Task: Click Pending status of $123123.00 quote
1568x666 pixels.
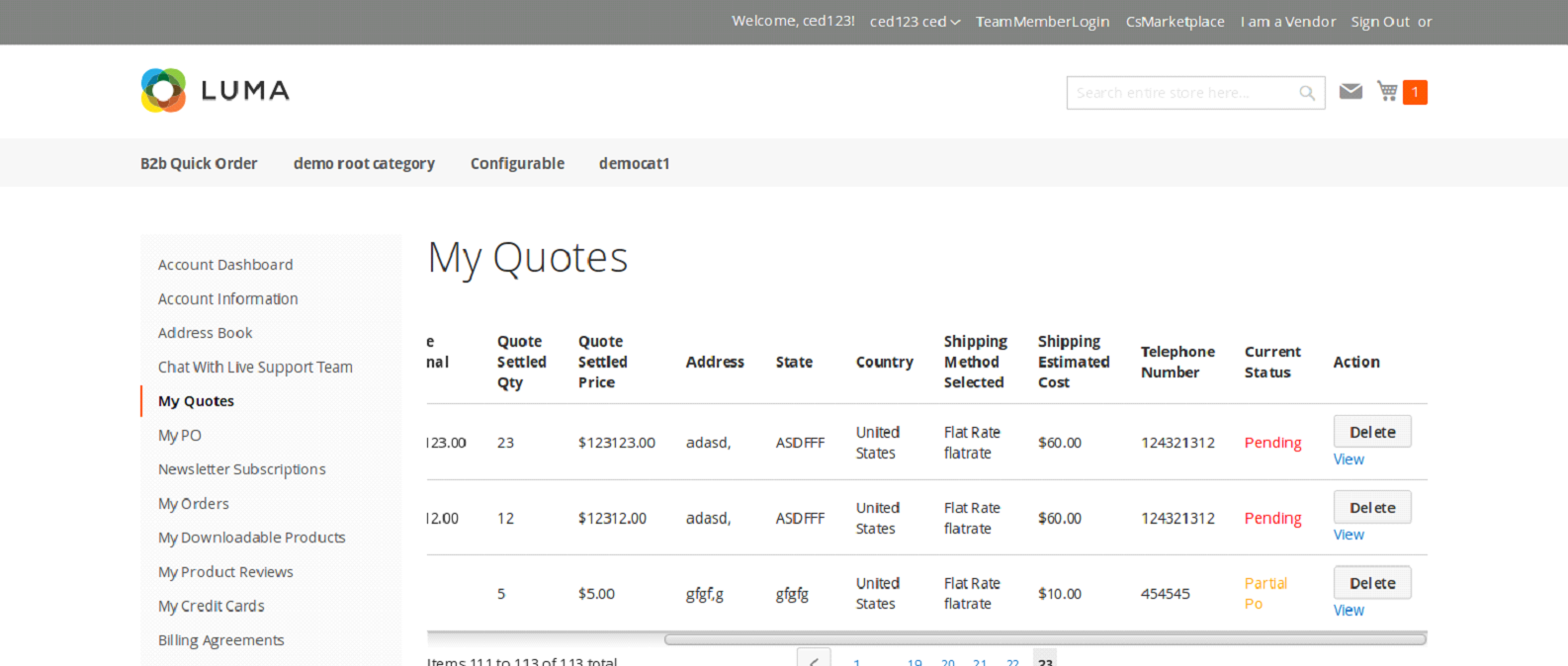Action: pyautogui.click(x=1272, y=443)
